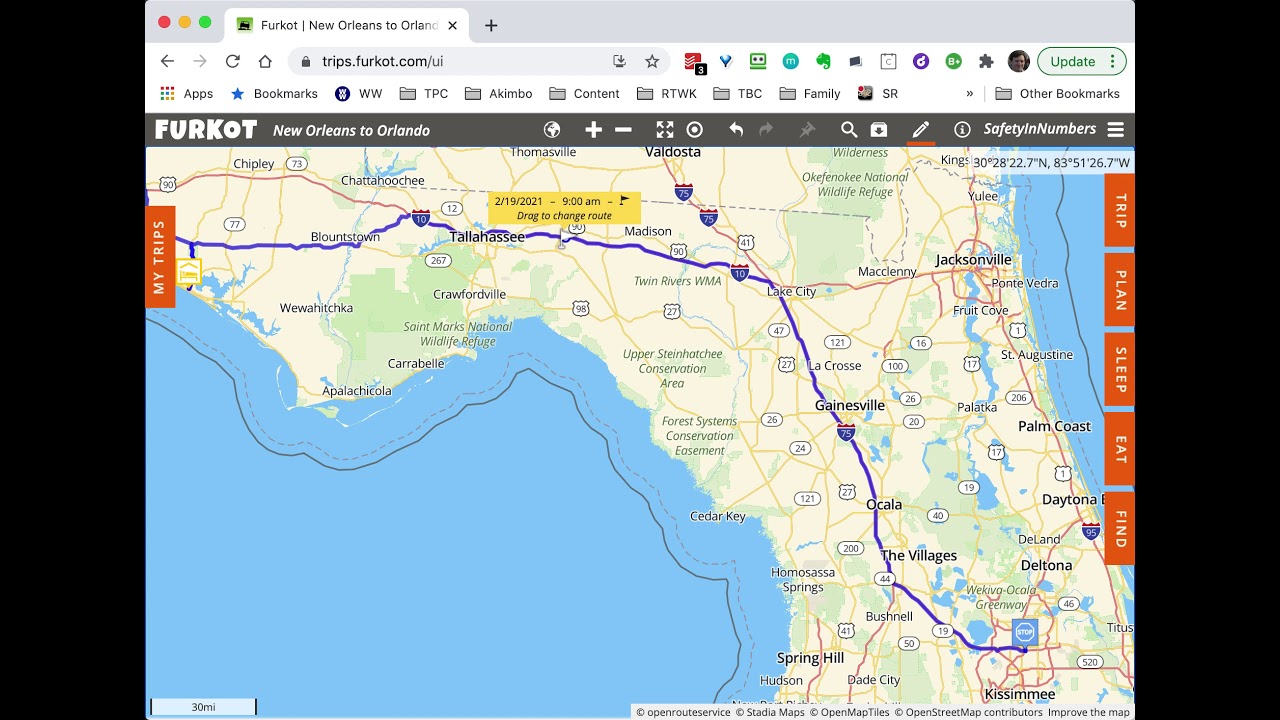The width and height of the screenshot is (1280, 720).
Task: Open a new browser tab
Action: (491, 25)
